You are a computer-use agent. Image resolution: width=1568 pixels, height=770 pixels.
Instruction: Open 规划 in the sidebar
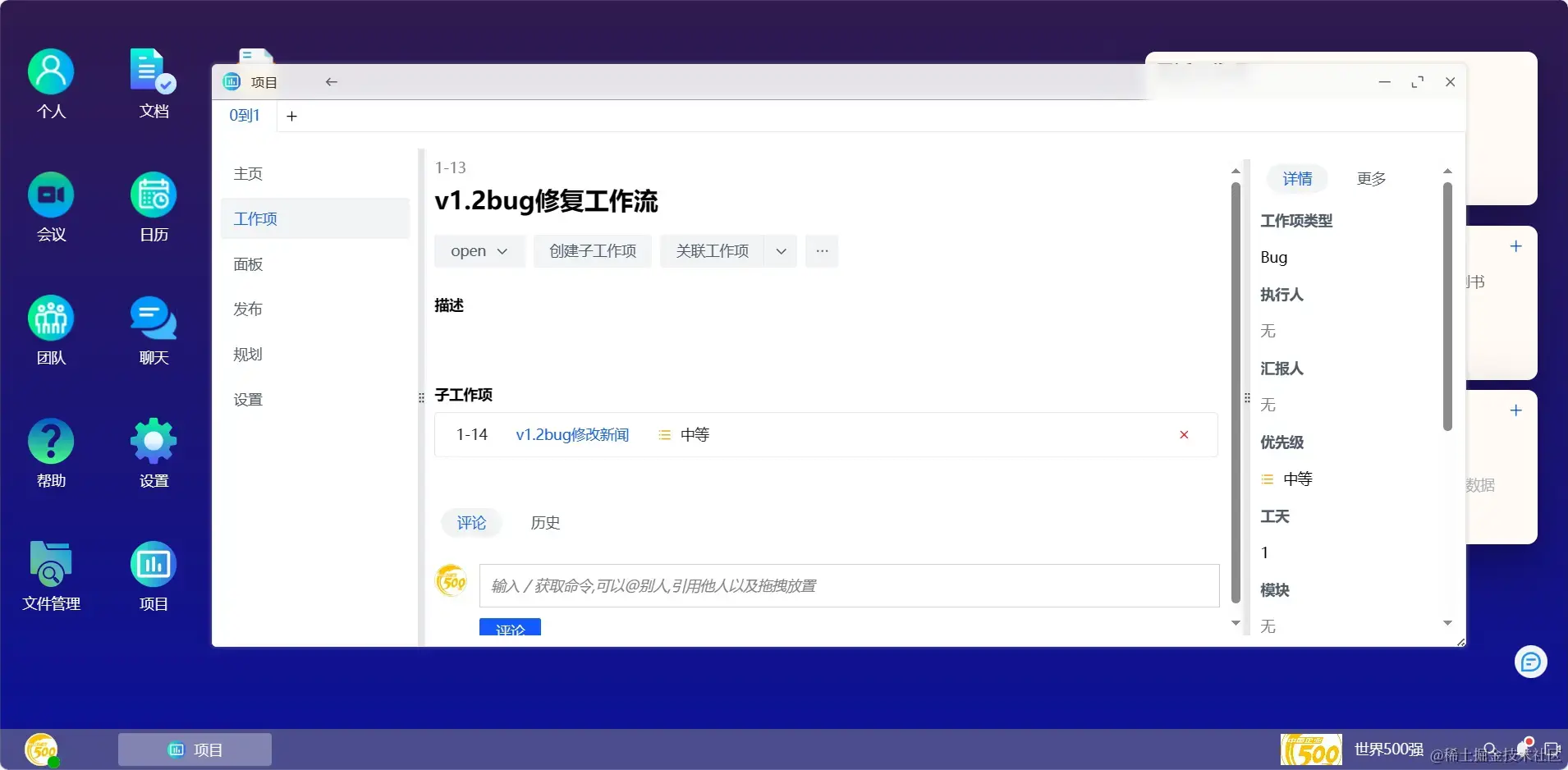pyautogui.click(x=315, y=355)
